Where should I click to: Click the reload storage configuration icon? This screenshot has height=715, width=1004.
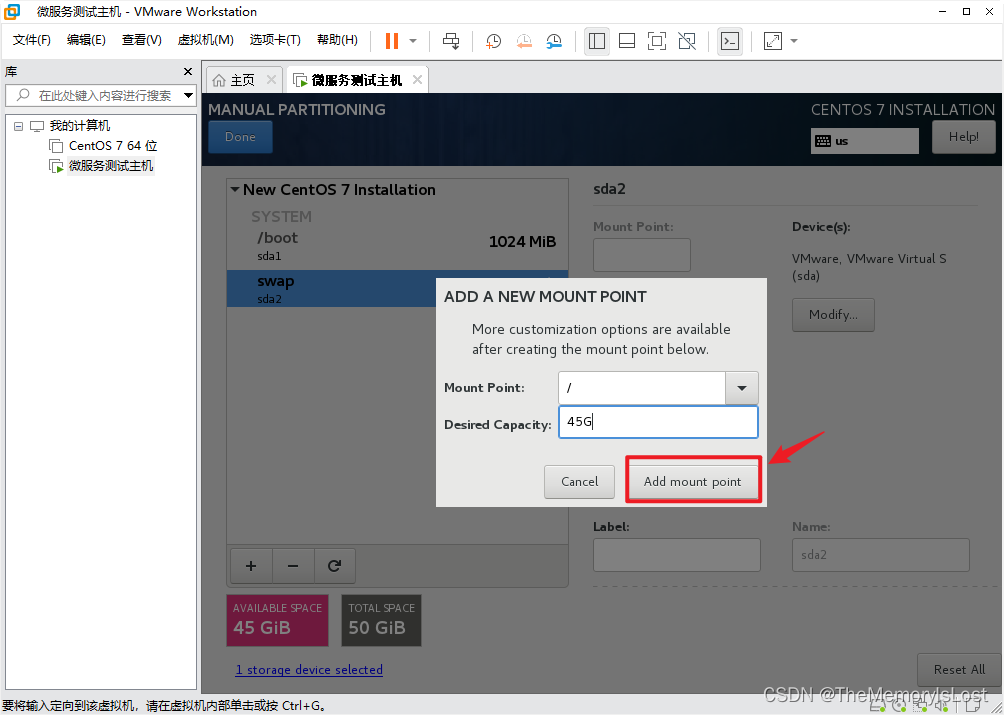(x=334, y=566)
